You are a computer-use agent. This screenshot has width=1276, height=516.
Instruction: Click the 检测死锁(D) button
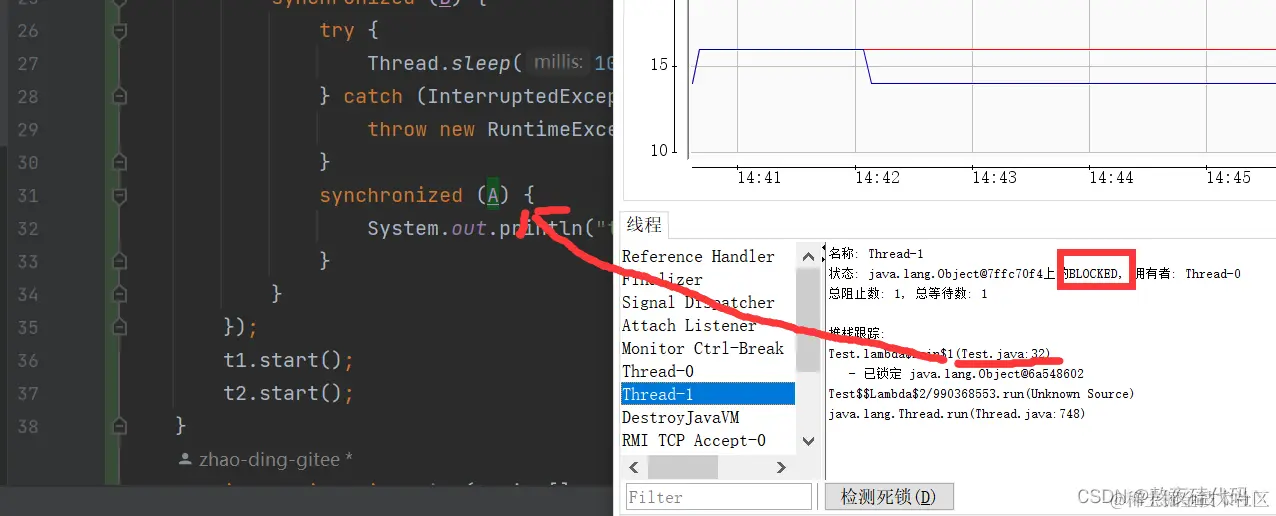pos(889,497)
